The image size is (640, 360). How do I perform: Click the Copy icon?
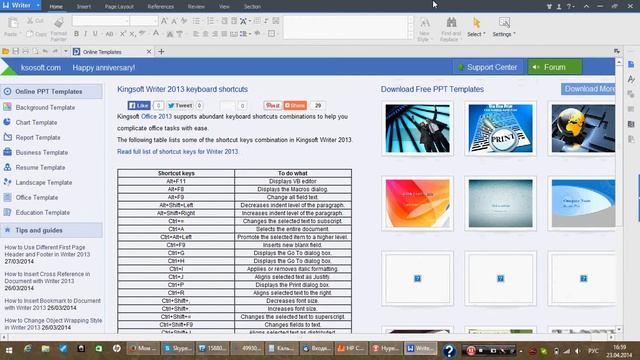click(30, 34)
